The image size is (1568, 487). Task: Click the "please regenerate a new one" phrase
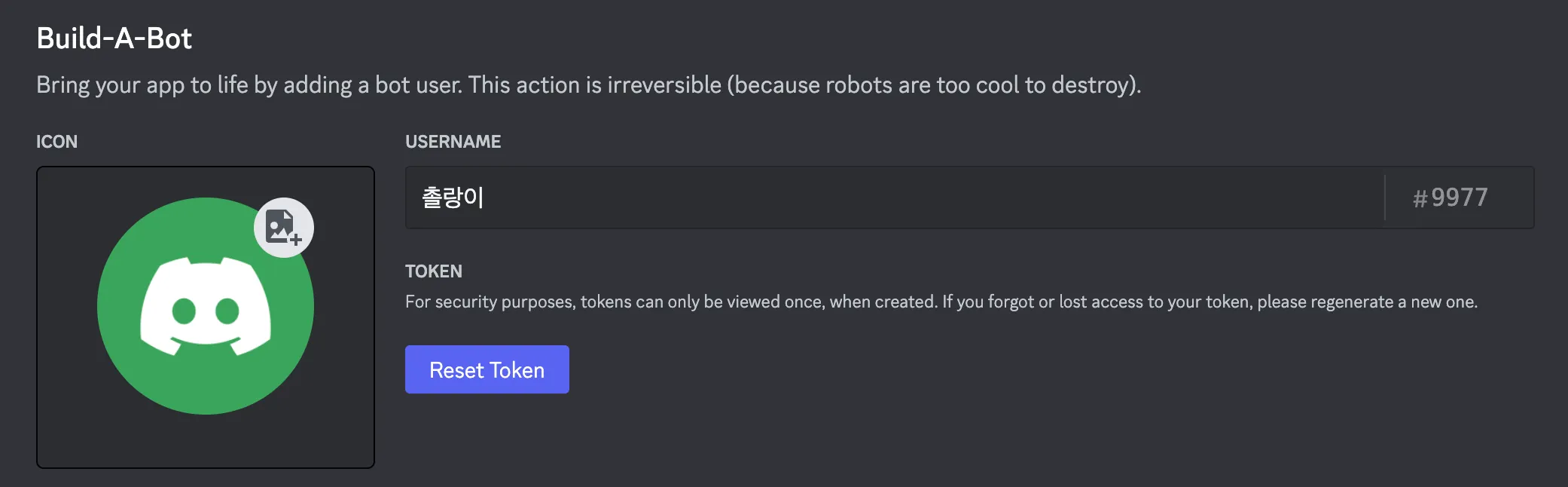click(x=1367, y=302)
